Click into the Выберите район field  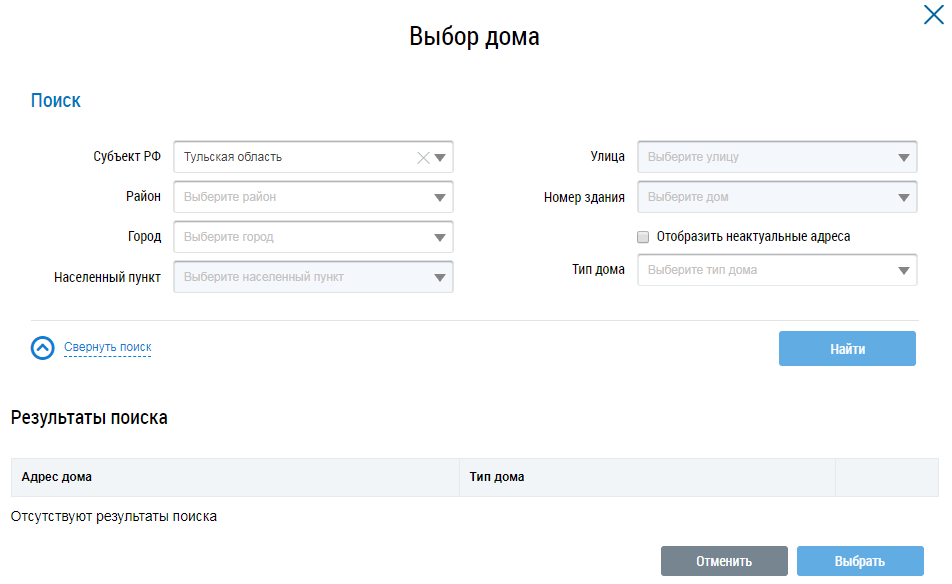click(x=300, y=197)
